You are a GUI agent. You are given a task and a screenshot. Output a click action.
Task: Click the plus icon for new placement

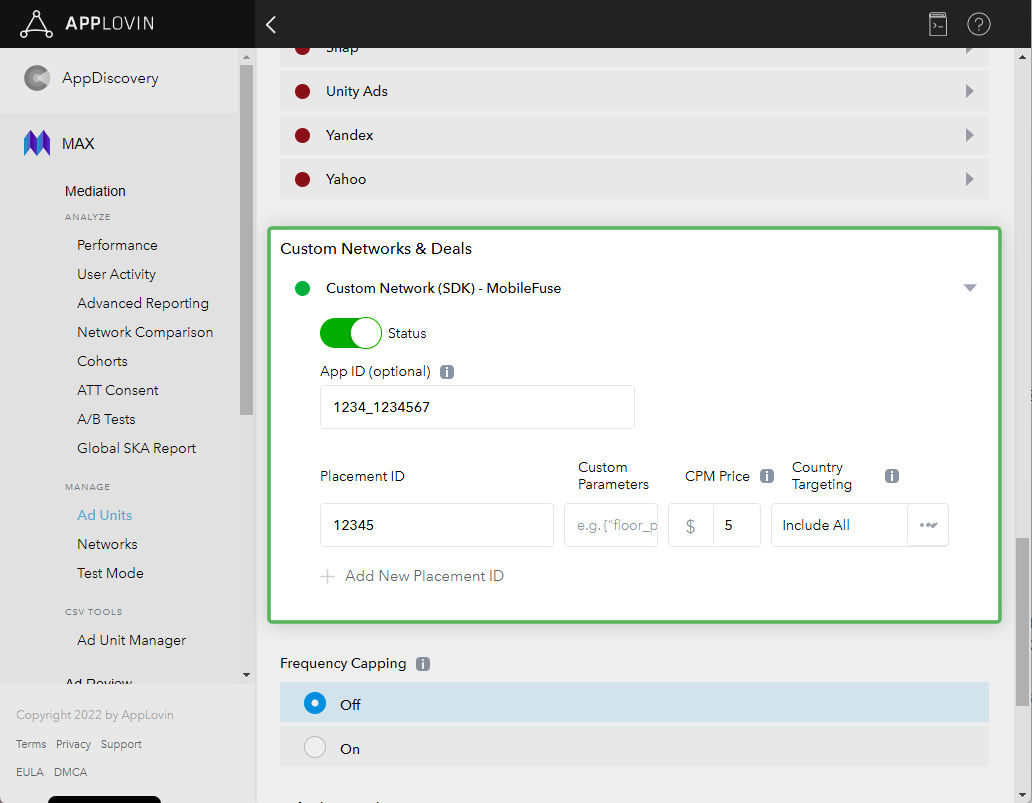click(327, 577)
